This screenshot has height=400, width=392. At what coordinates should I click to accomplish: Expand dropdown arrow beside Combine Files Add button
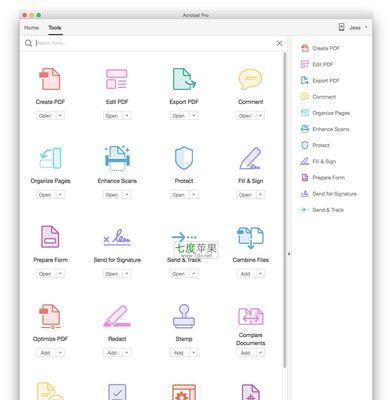260,274
